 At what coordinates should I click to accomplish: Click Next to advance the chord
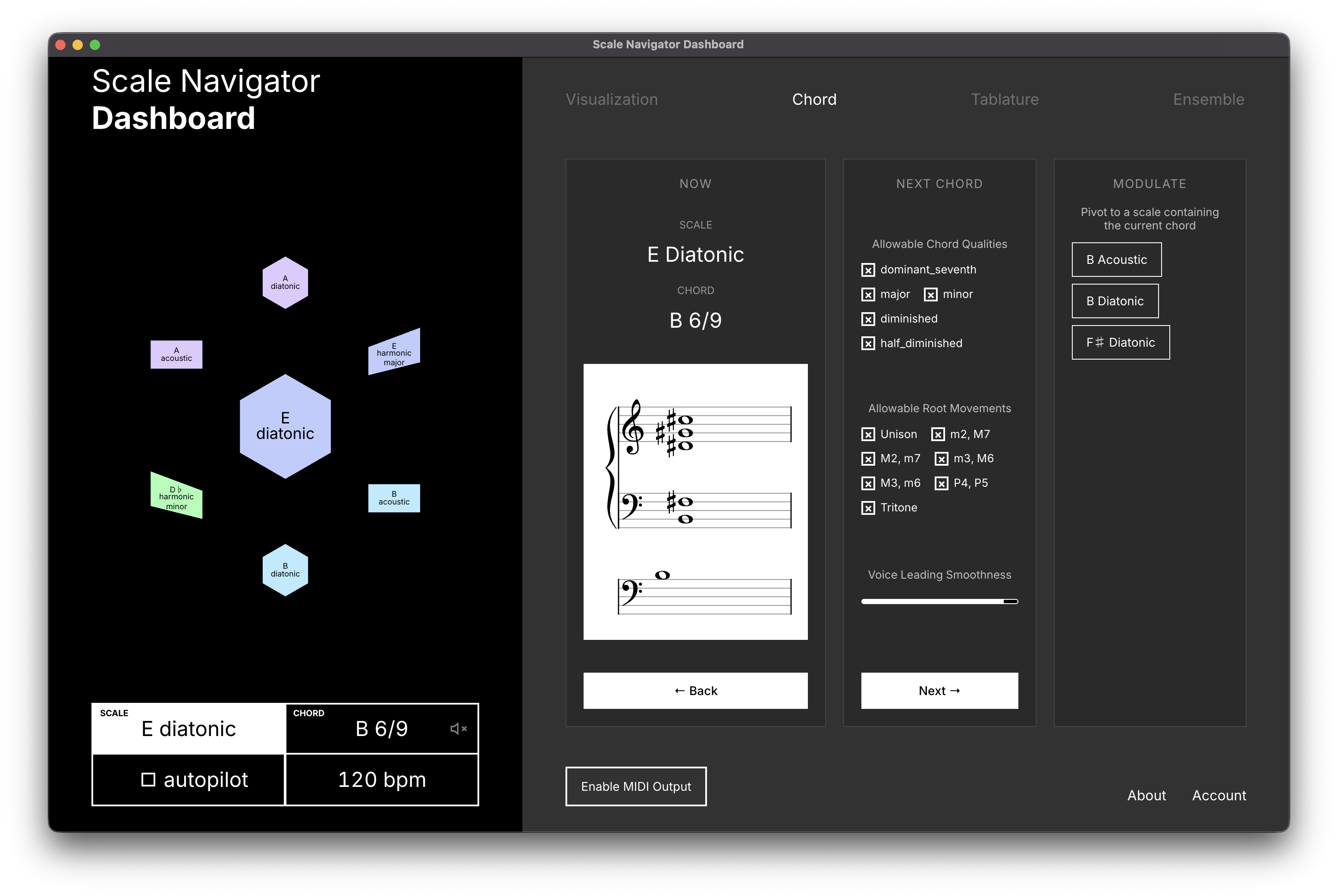point(939,690)
